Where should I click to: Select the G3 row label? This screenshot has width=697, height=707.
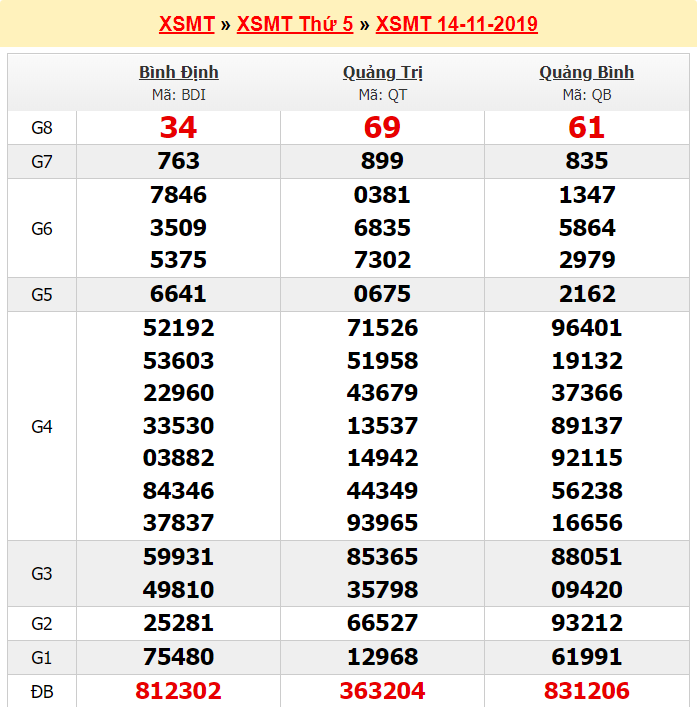(41, 574)
